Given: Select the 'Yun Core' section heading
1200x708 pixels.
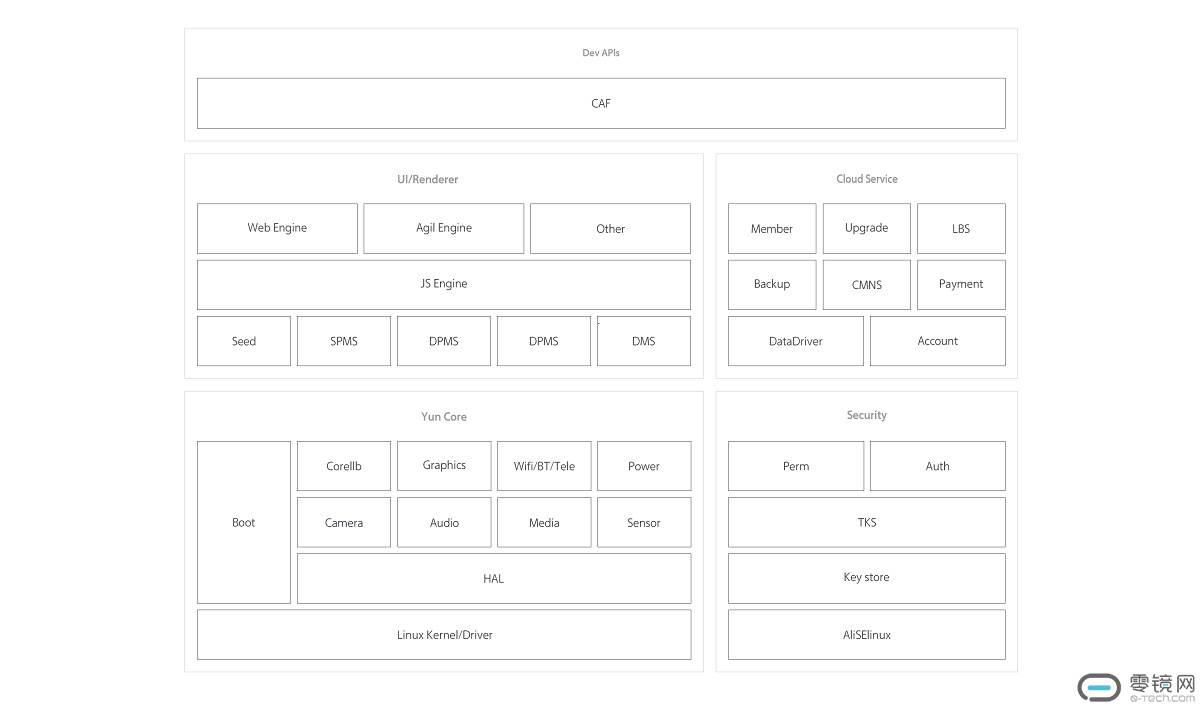Looking at the screenshot, I should pos(444,416).
